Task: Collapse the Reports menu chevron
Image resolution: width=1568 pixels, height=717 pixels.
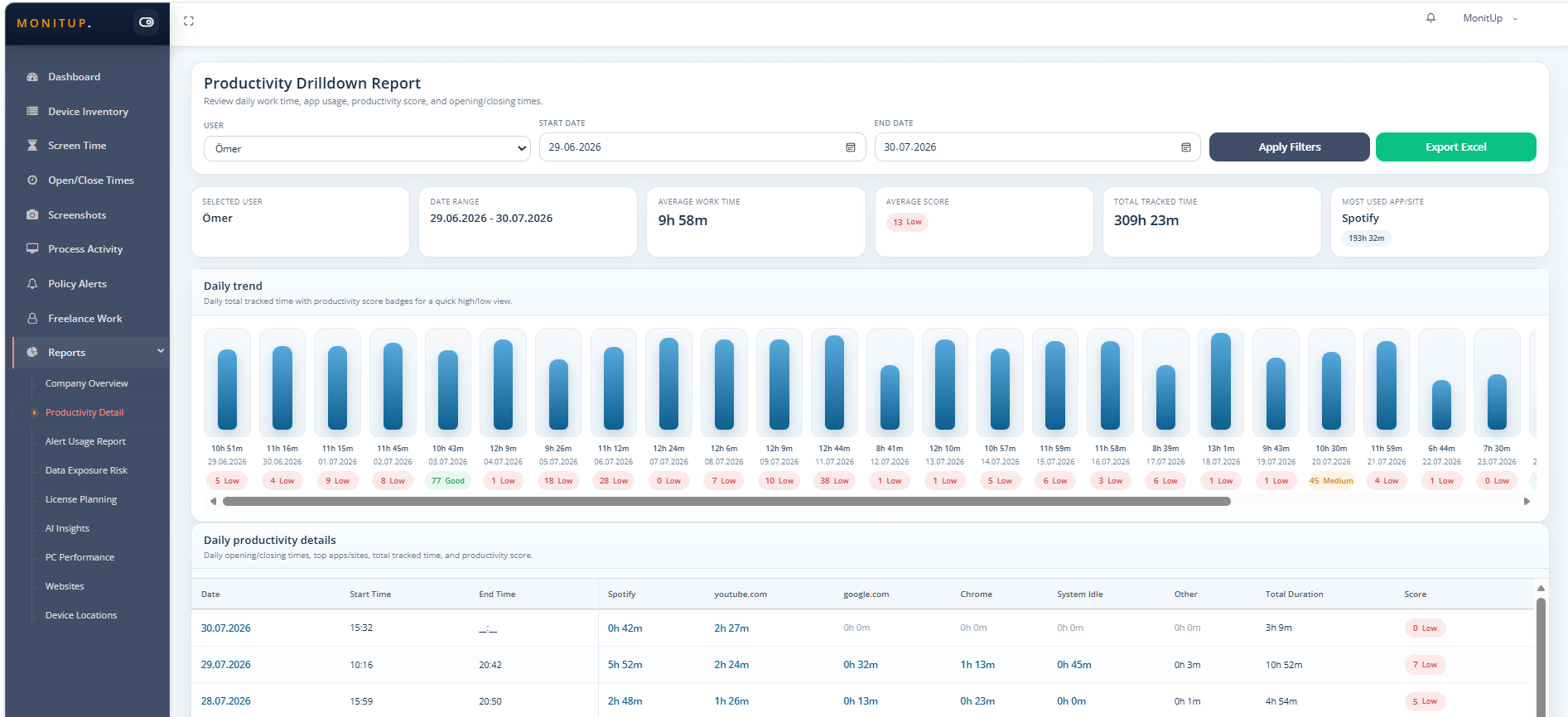Action: (x=161, y=351)
